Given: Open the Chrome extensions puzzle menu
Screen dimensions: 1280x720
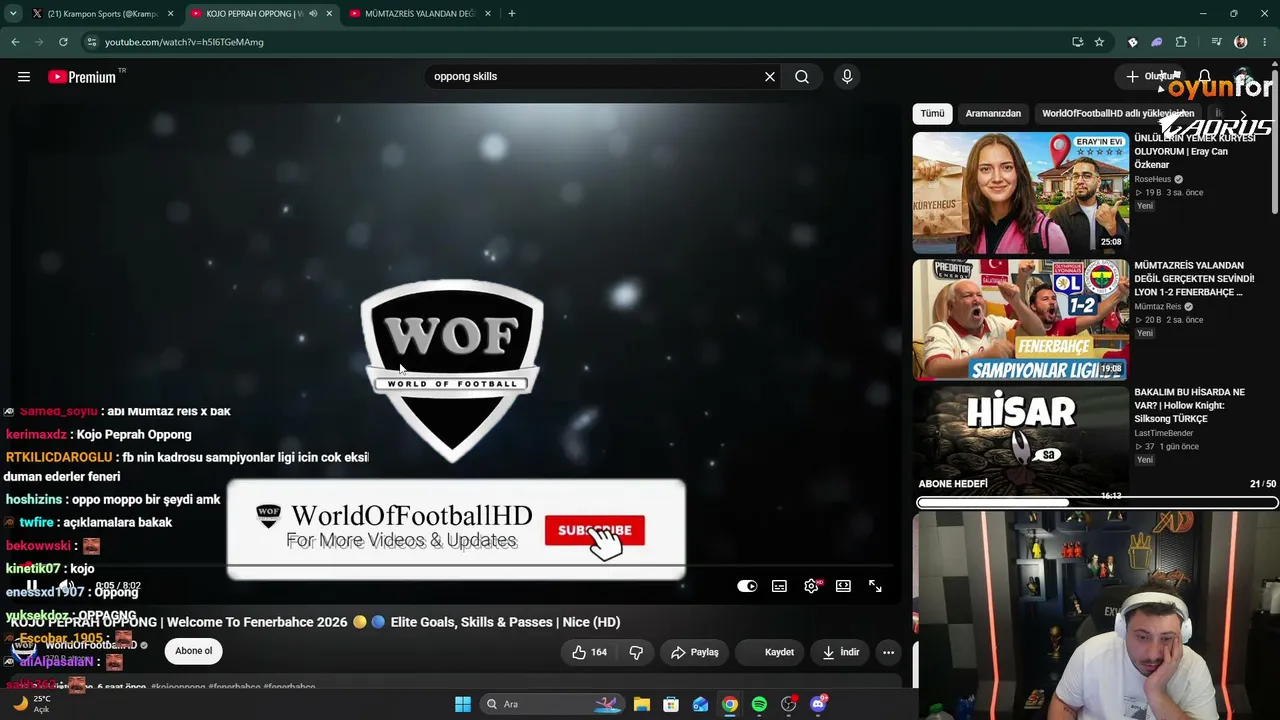Looking at the screenshot, I should (1181, 42).
